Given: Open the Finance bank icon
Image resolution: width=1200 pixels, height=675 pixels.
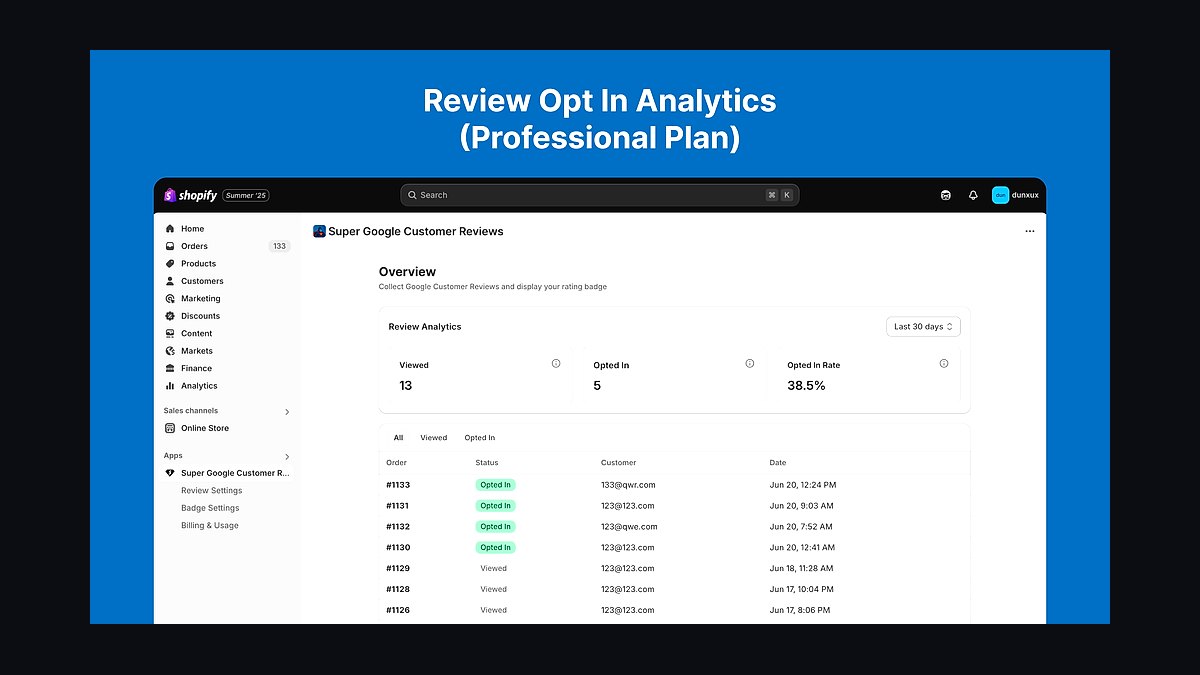Looking at the screenshot, I should 170,369.
